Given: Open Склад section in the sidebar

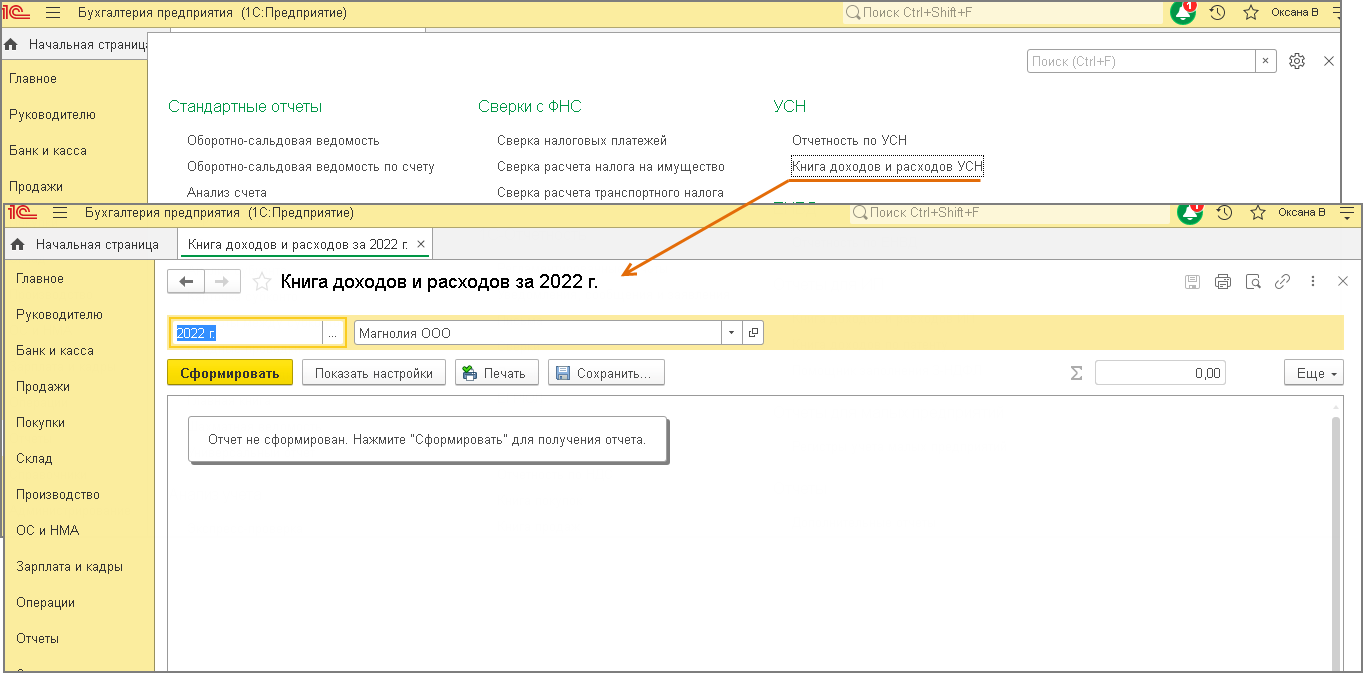Looking at the screenshot, I should (x=34, y=459).
